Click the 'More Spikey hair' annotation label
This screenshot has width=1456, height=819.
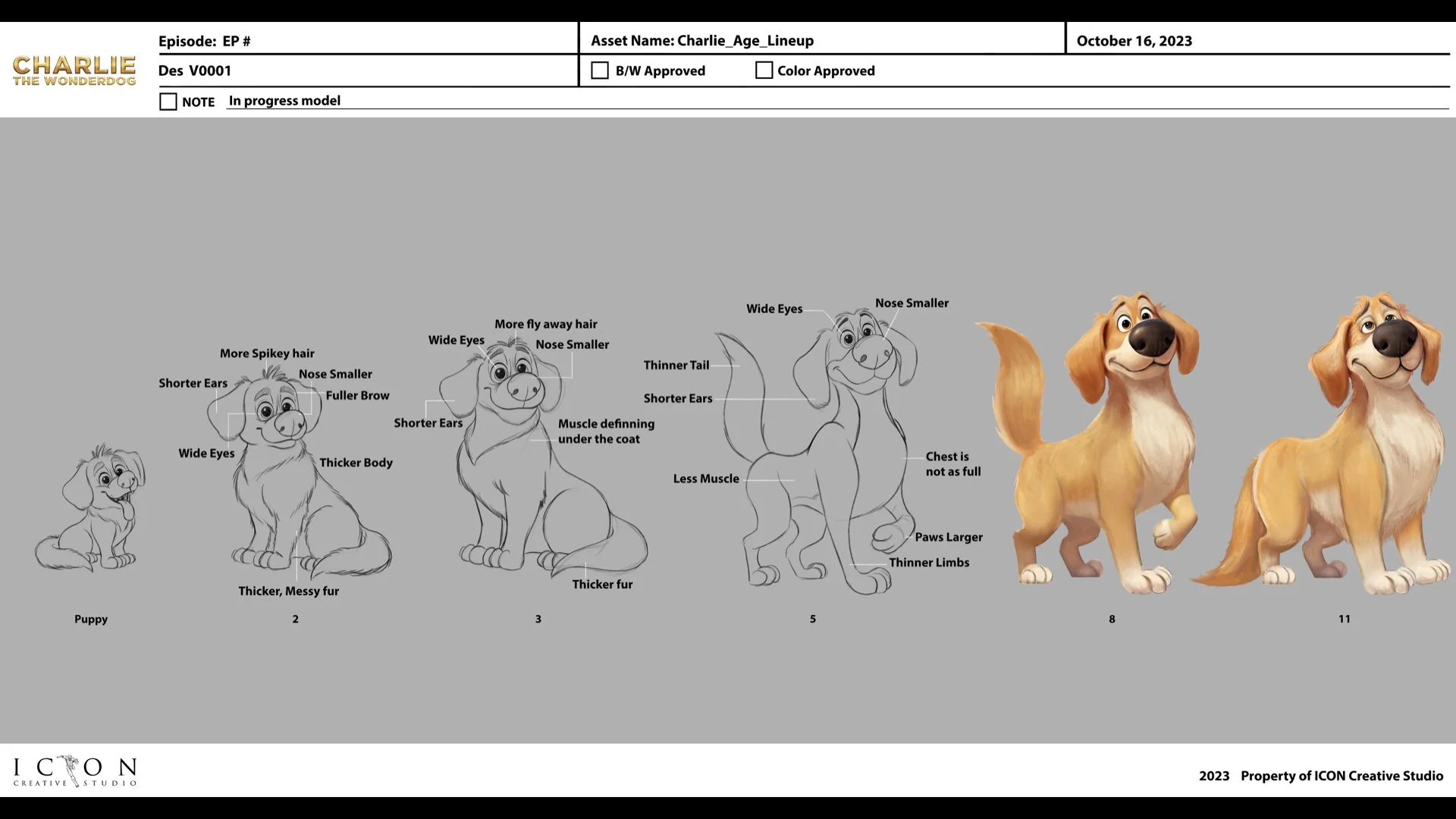tap(267, 353)
